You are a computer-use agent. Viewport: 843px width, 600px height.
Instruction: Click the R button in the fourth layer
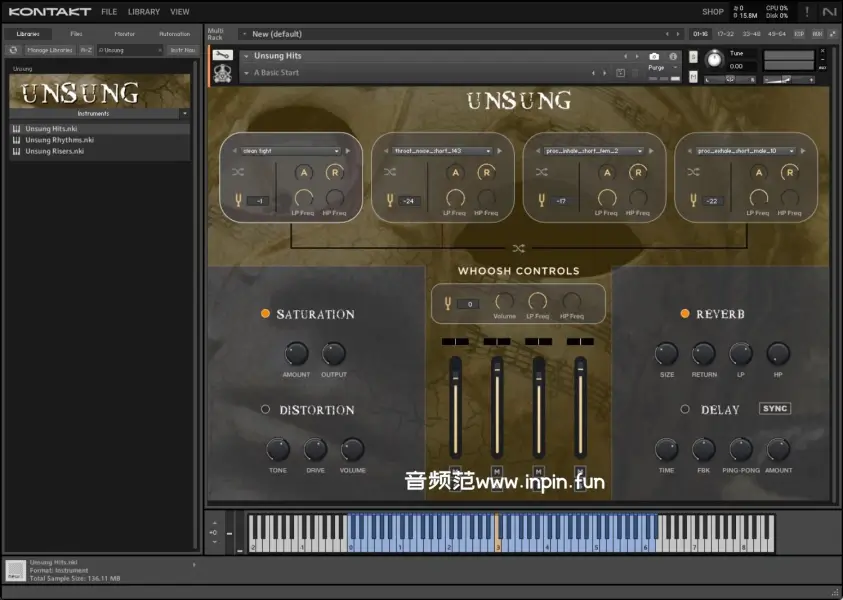tap(789, 172)
